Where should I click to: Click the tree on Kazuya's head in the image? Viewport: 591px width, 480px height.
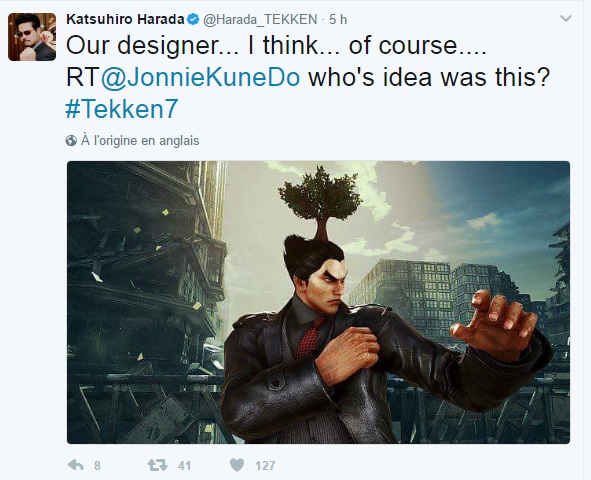pos(320,200)
